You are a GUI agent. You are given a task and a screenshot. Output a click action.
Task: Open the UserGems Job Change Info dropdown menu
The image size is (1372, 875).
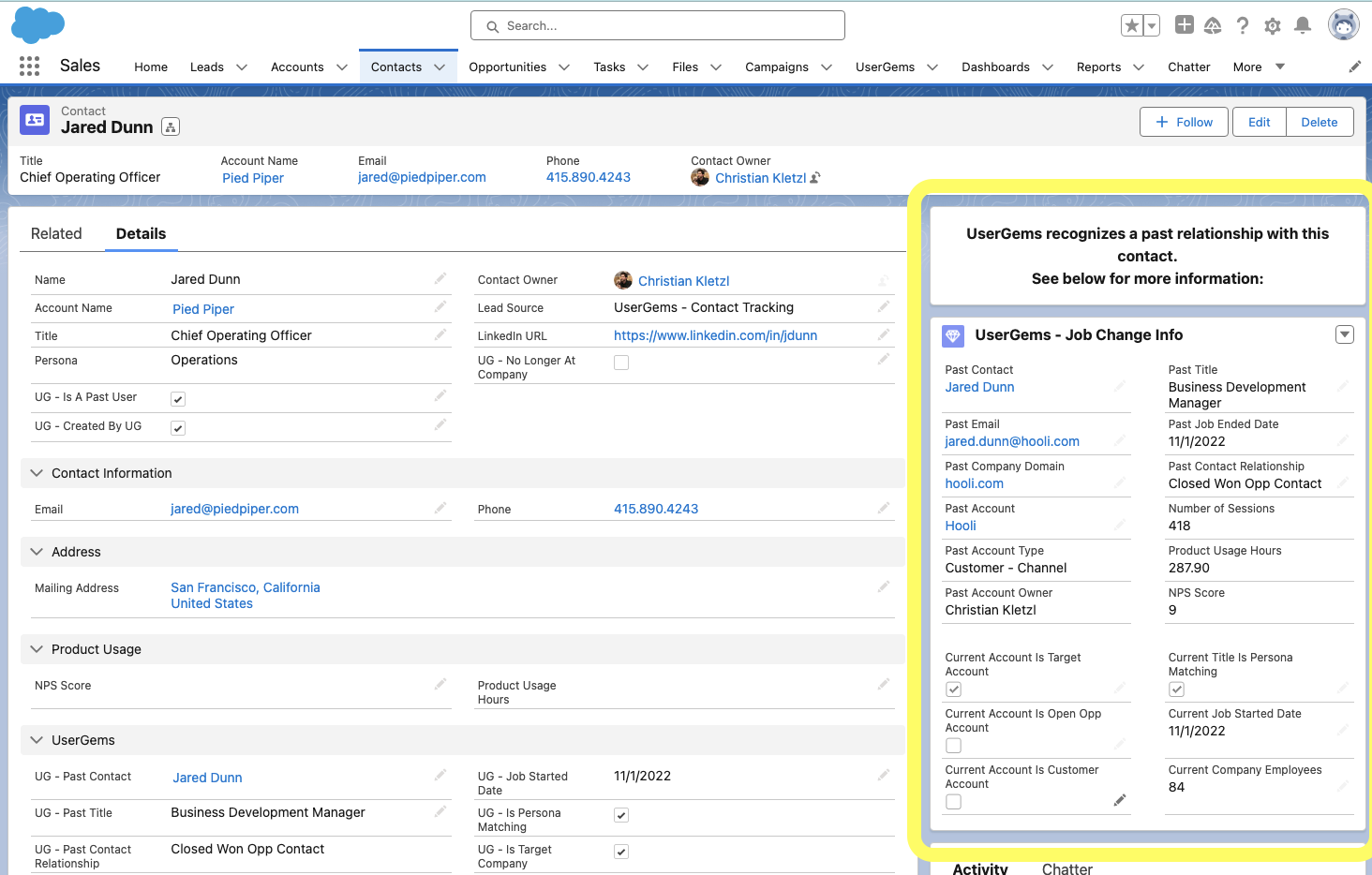pyautogui.click(x=1345, y=334)
